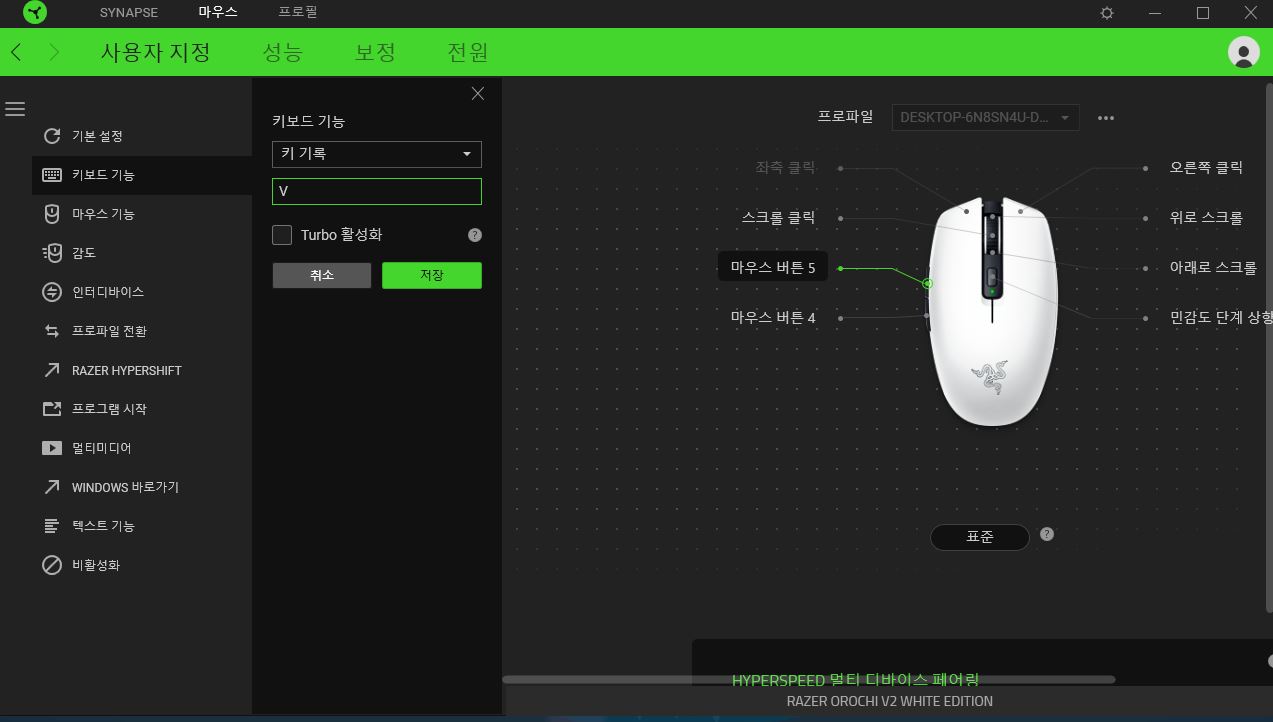Close the 키보드 기능 panel
The height and width of the screenshot is (722, 1273).
(x=477, y=93)
